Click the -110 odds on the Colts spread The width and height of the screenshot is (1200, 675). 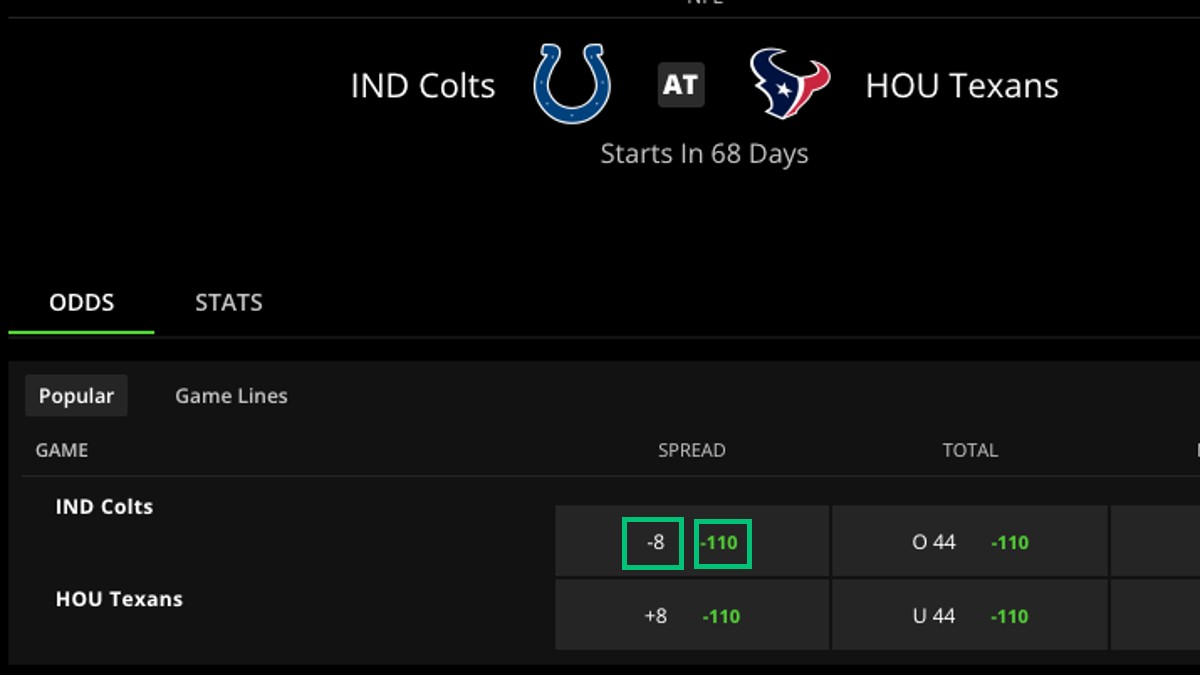coord(720,541)
